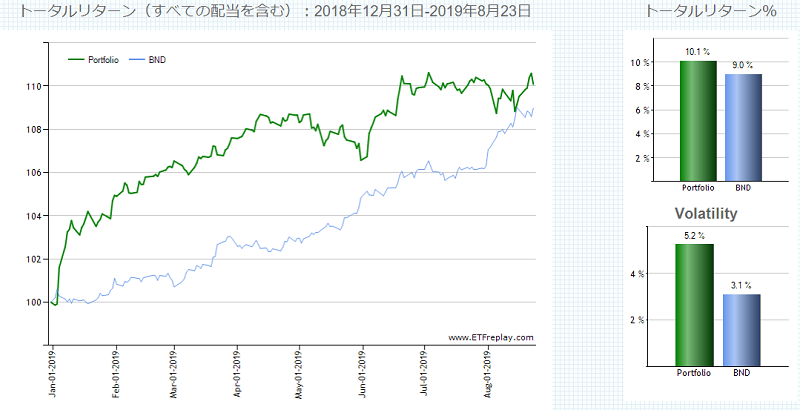Click 'BND' label under Volatility bars
This screenshot has width=800, height=410.
click(x=742, y=373)
